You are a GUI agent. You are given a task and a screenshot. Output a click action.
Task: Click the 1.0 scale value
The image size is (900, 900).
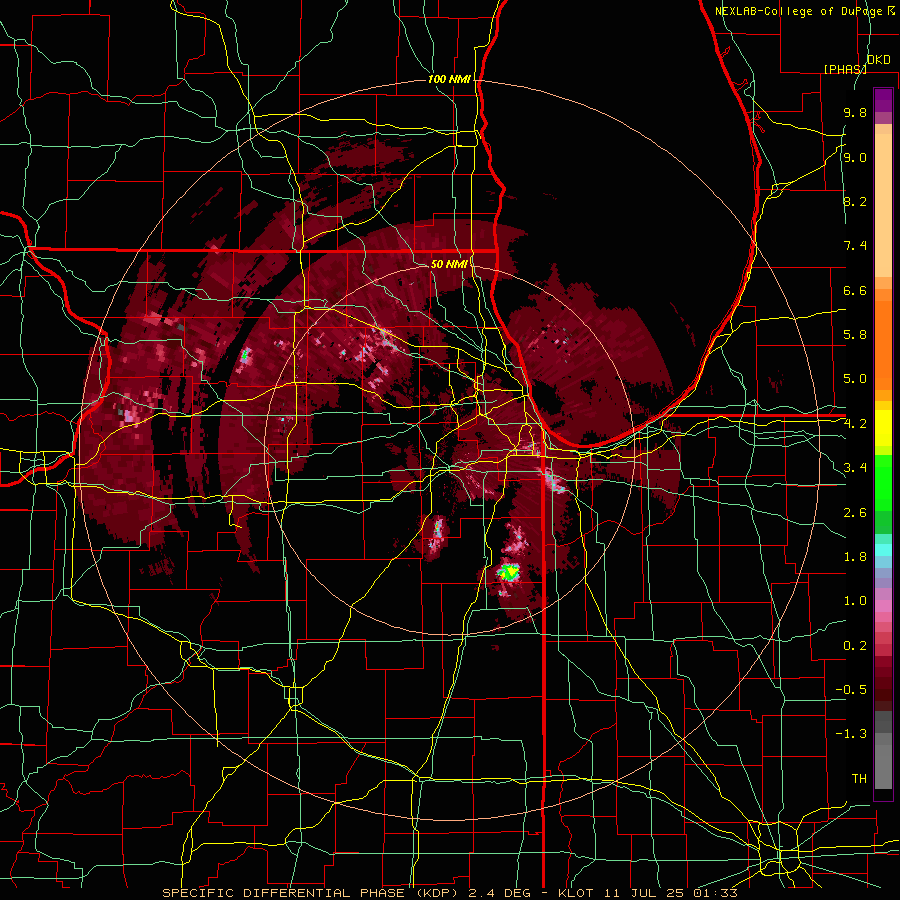[855, 601]
